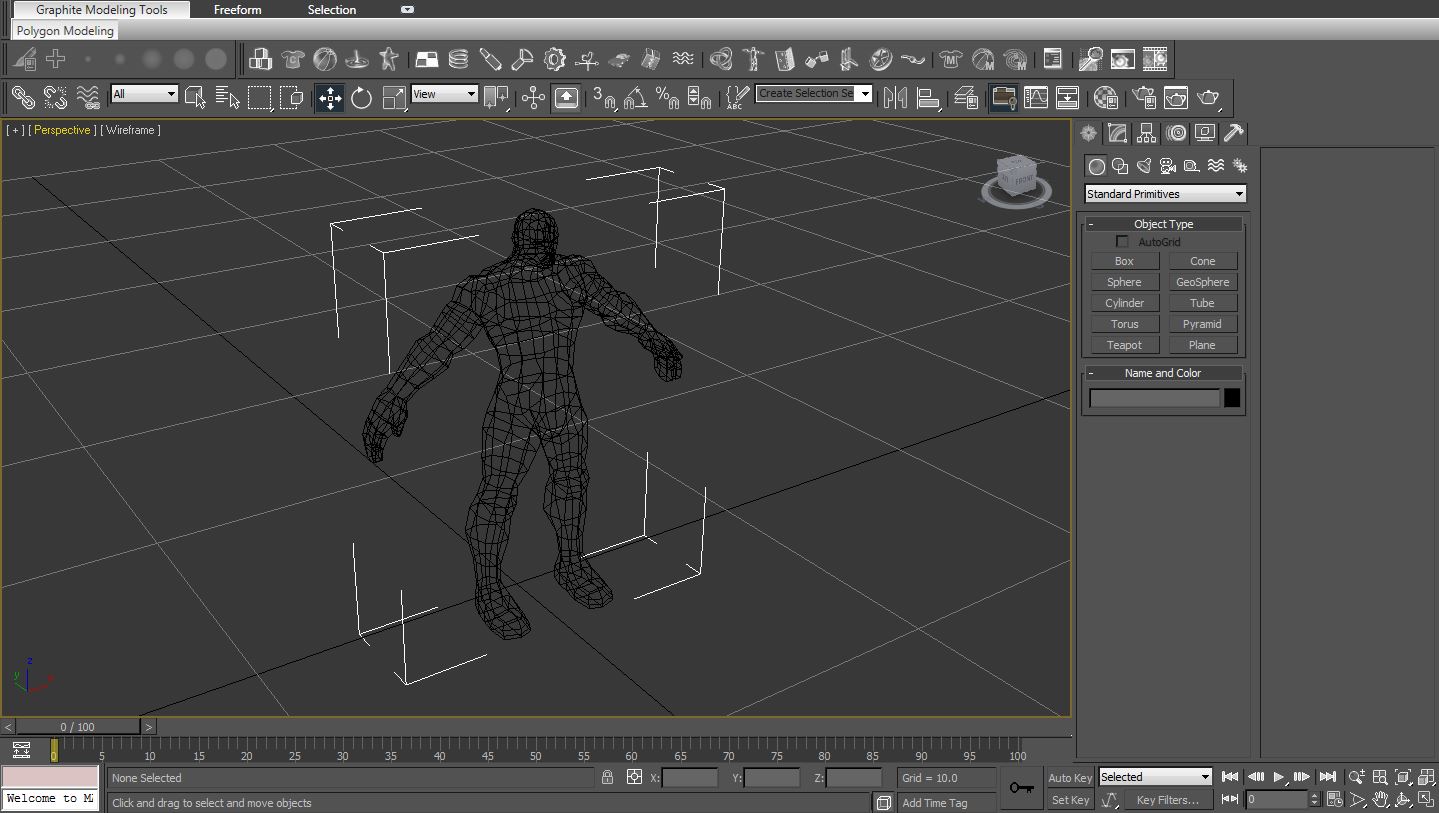The width and height of the screenshot is (1439, 813).
Task: Select the Pan View hand tool
Action: tap(1381, 799)
